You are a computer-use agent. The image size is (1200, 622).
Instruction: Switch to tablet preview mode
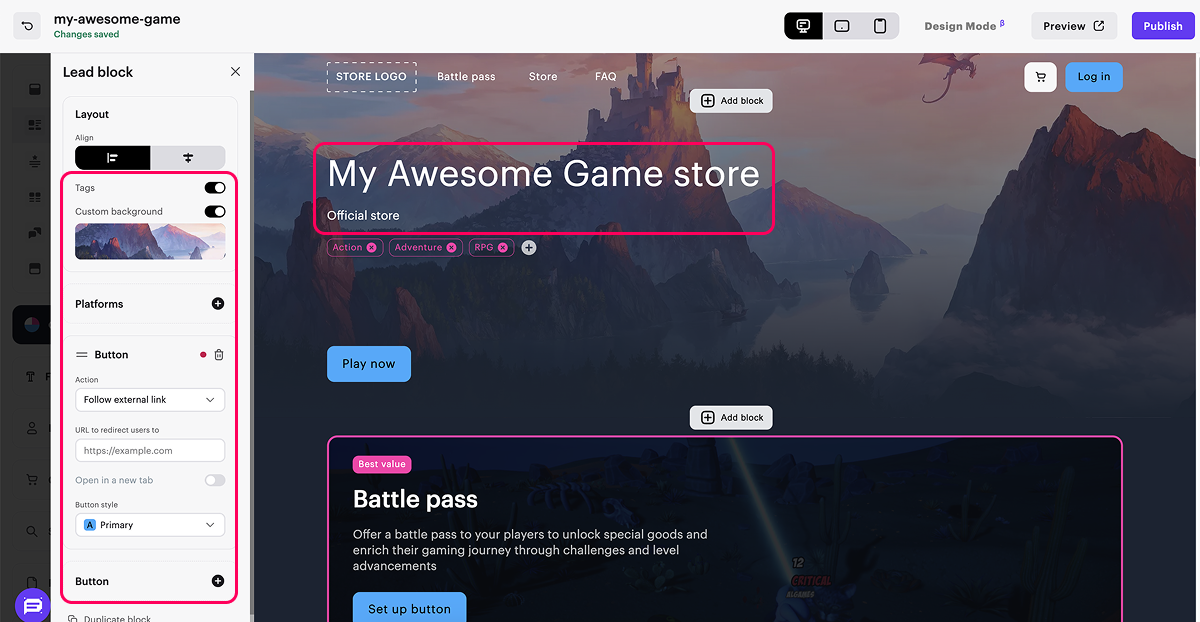tap(842, 26)
